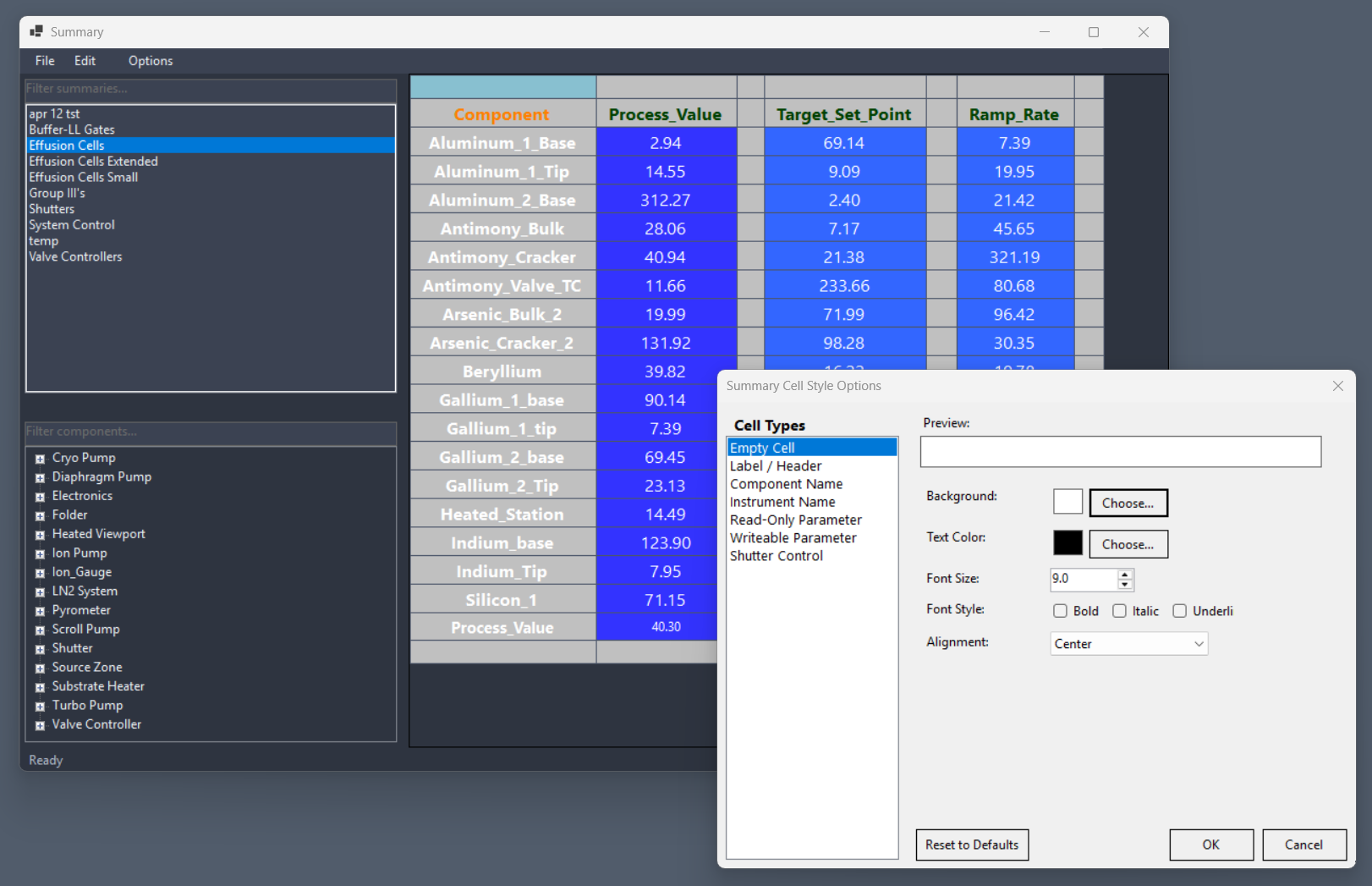Select Read-Only Parameter cell type
This screenshot has height=886, width=1372.
[x=811, y=520]
